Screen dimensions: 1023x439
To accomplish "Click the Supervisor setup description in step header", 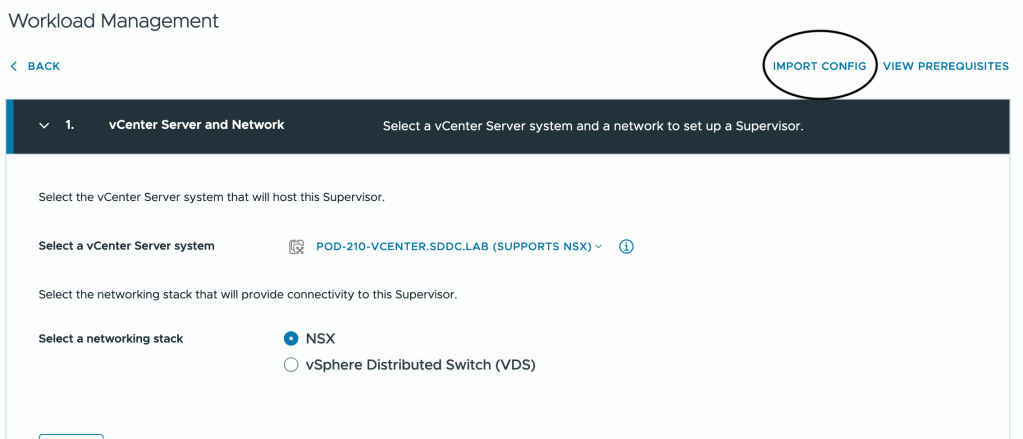I will [x=593, y=127].
